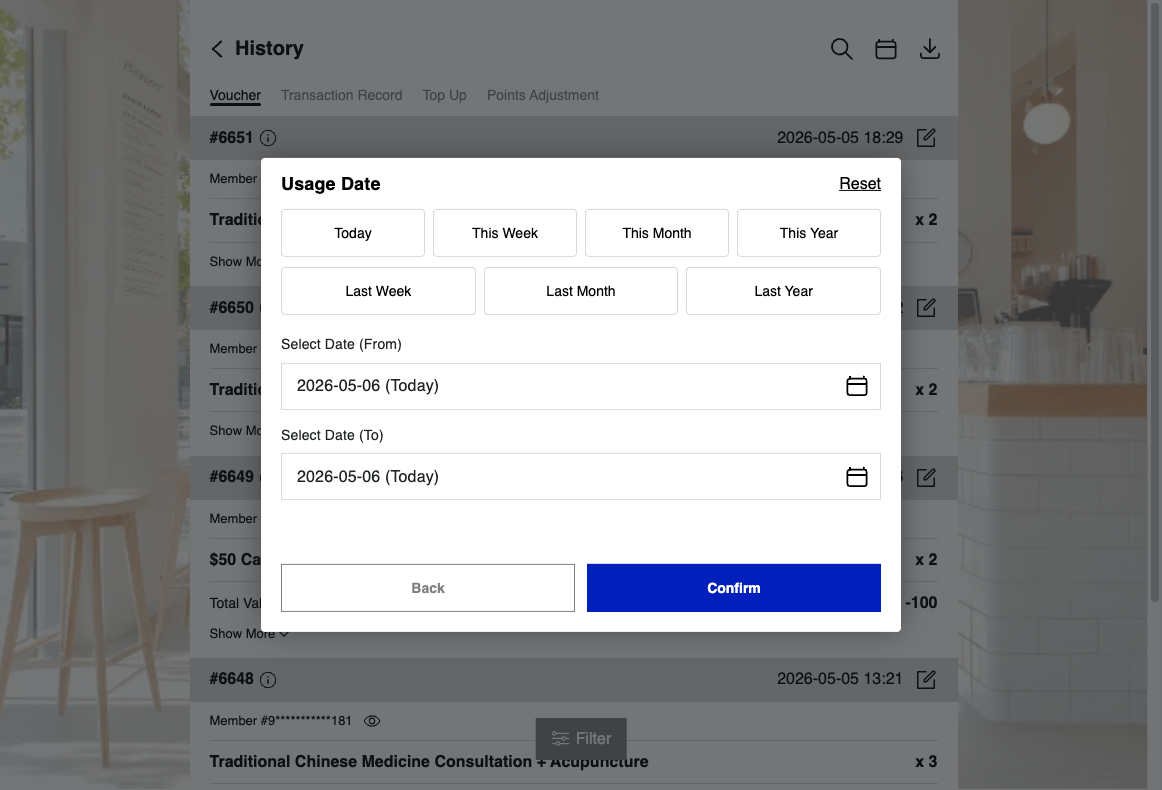Click the Back button in dialog
Viewport: 1162px width, 790px height.
click(428, 588)
